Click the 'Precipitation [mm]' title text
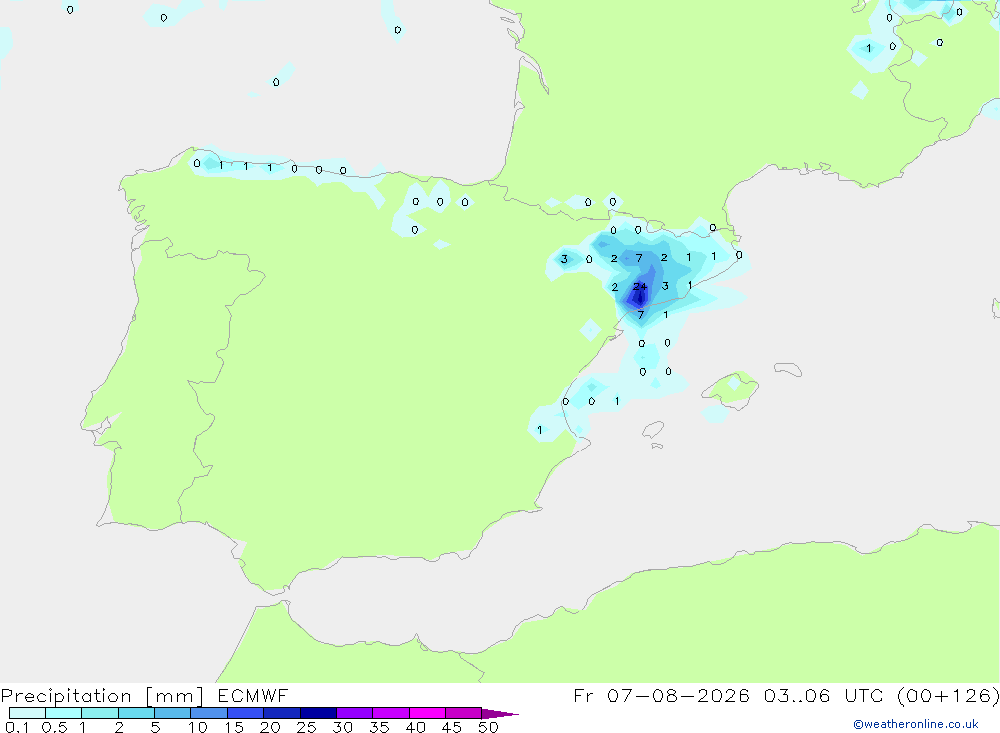This screenshot has width=1000, height=733. (x=102, y=696)
